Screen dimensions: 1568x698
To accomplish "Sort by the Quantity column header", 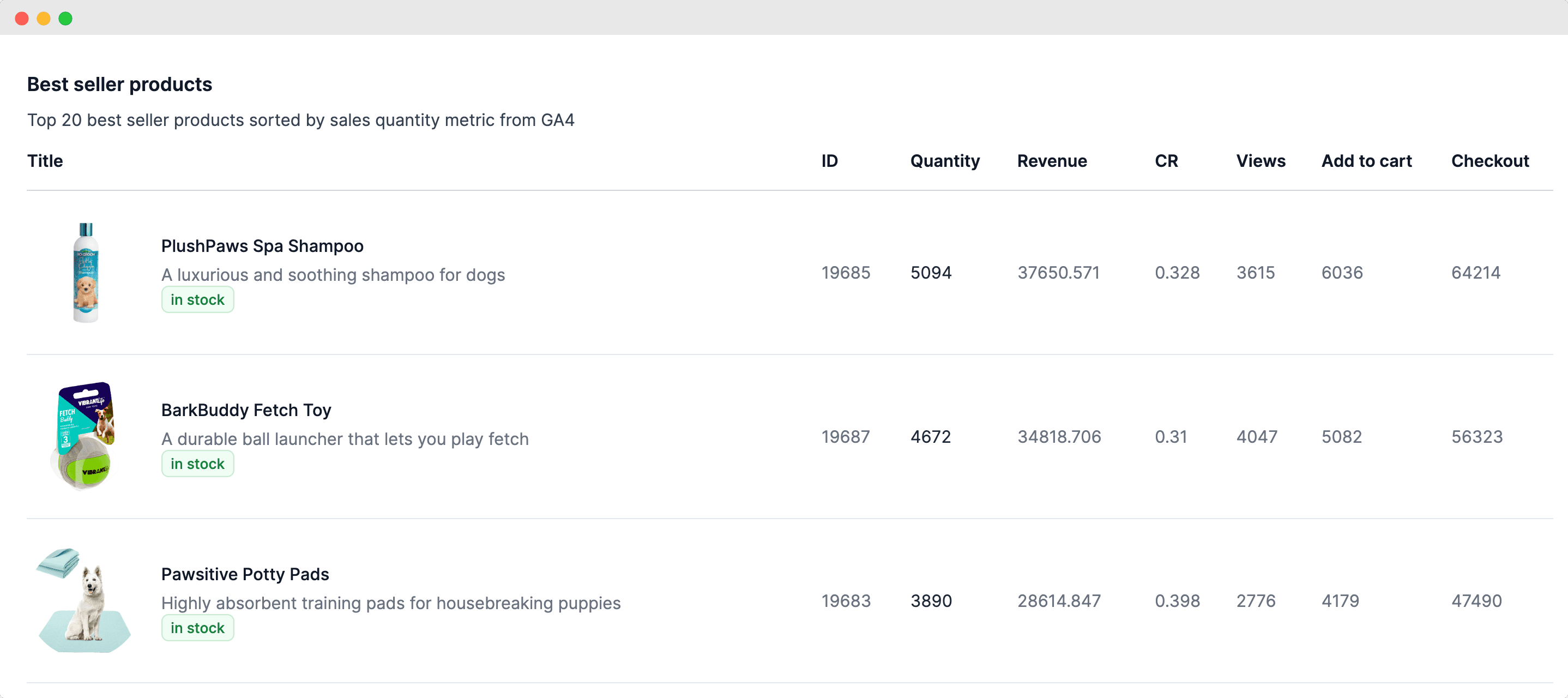I will [x=945, y=161].
